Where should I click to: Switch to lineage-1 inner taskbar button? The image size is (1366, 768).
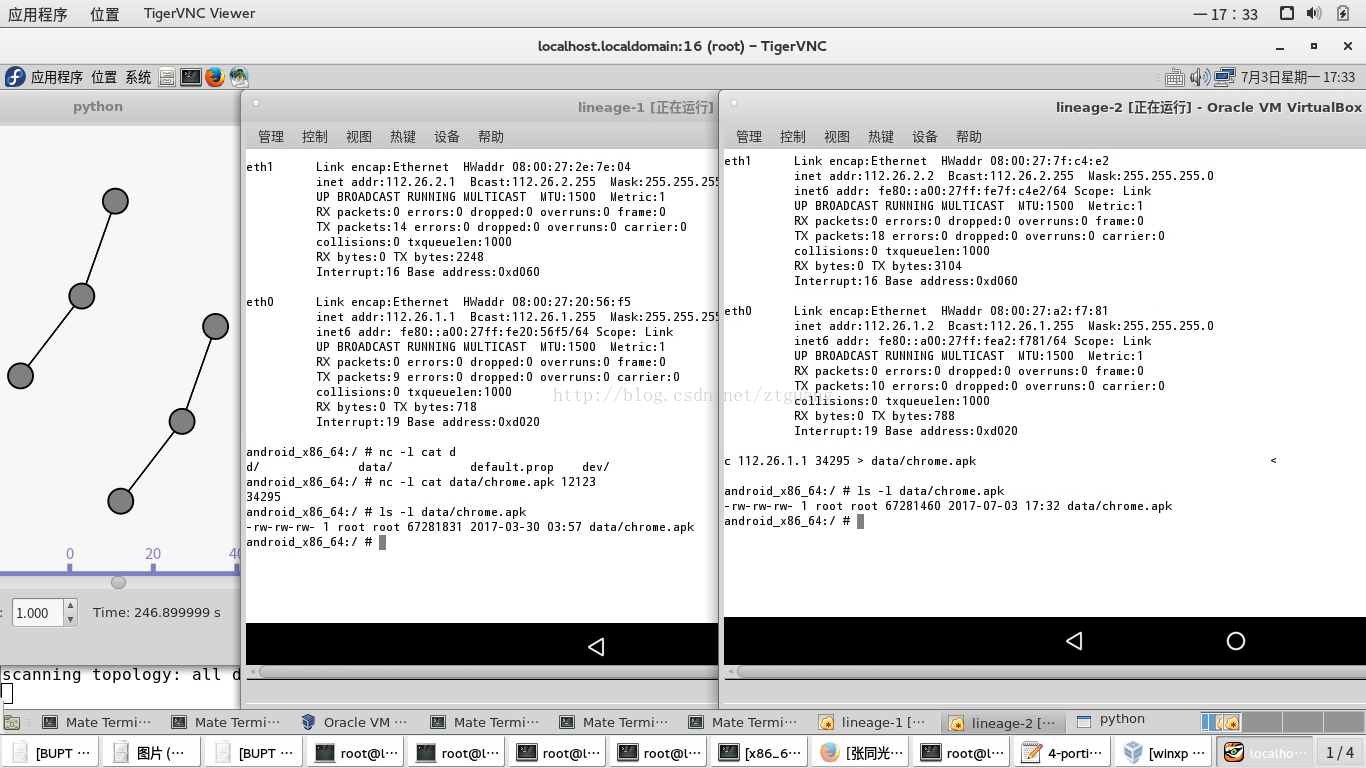coord(873,722)
